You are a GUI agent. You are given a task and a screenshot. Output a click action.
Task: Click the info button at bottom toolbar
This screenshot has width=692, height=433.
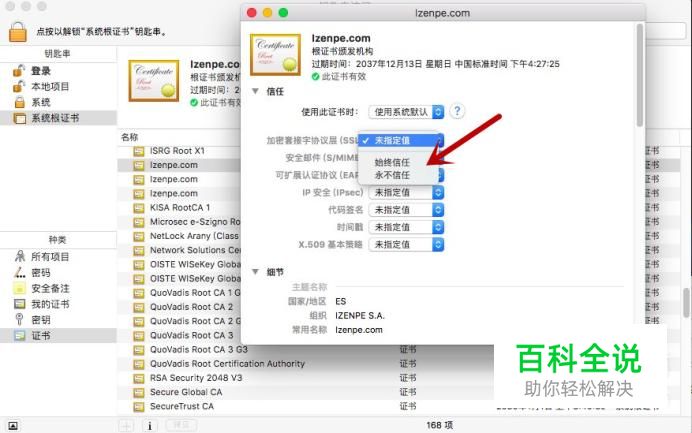(x=150, y=425)
